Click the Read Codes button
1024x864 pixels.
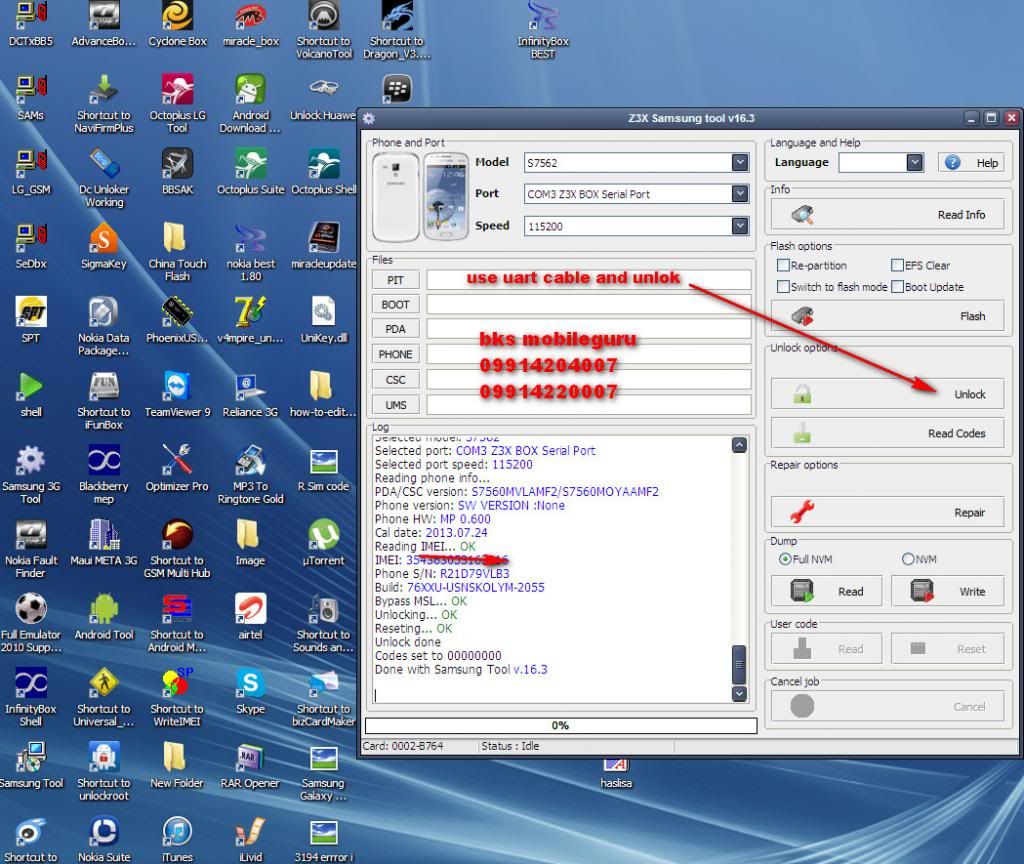(887, 433)
